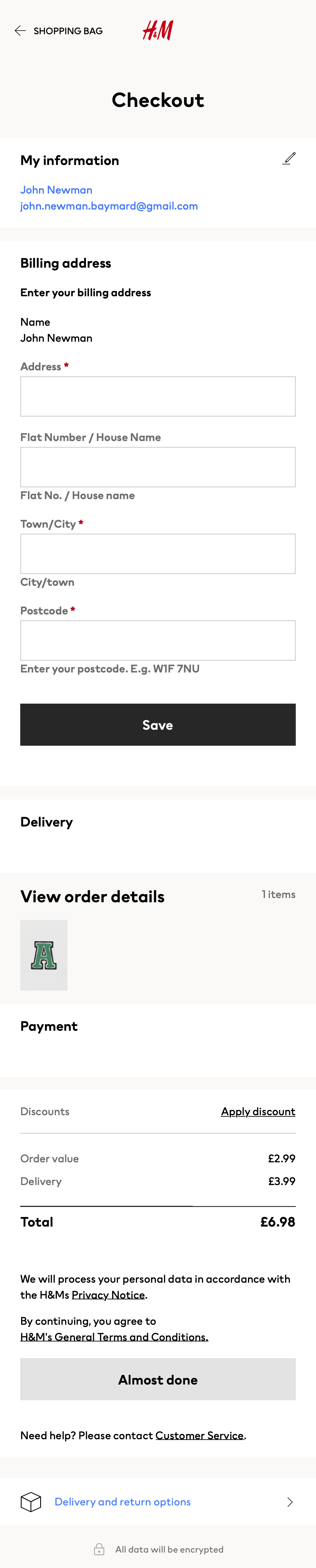The width and height of the screenshot is (316, 1568).
Task: Open the Delivery section
Action: pyautogui.click(x=46, y=822)
